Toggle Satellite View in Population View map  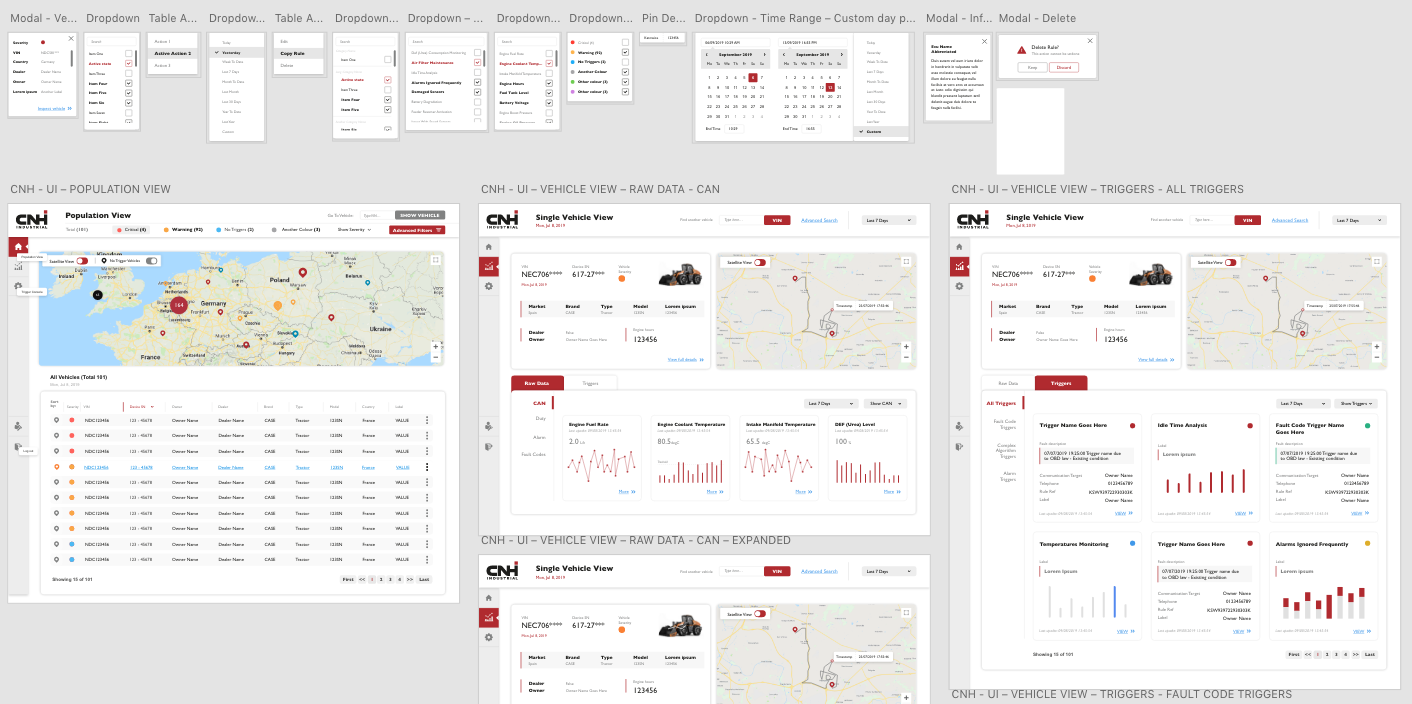[x=82, y=261]
